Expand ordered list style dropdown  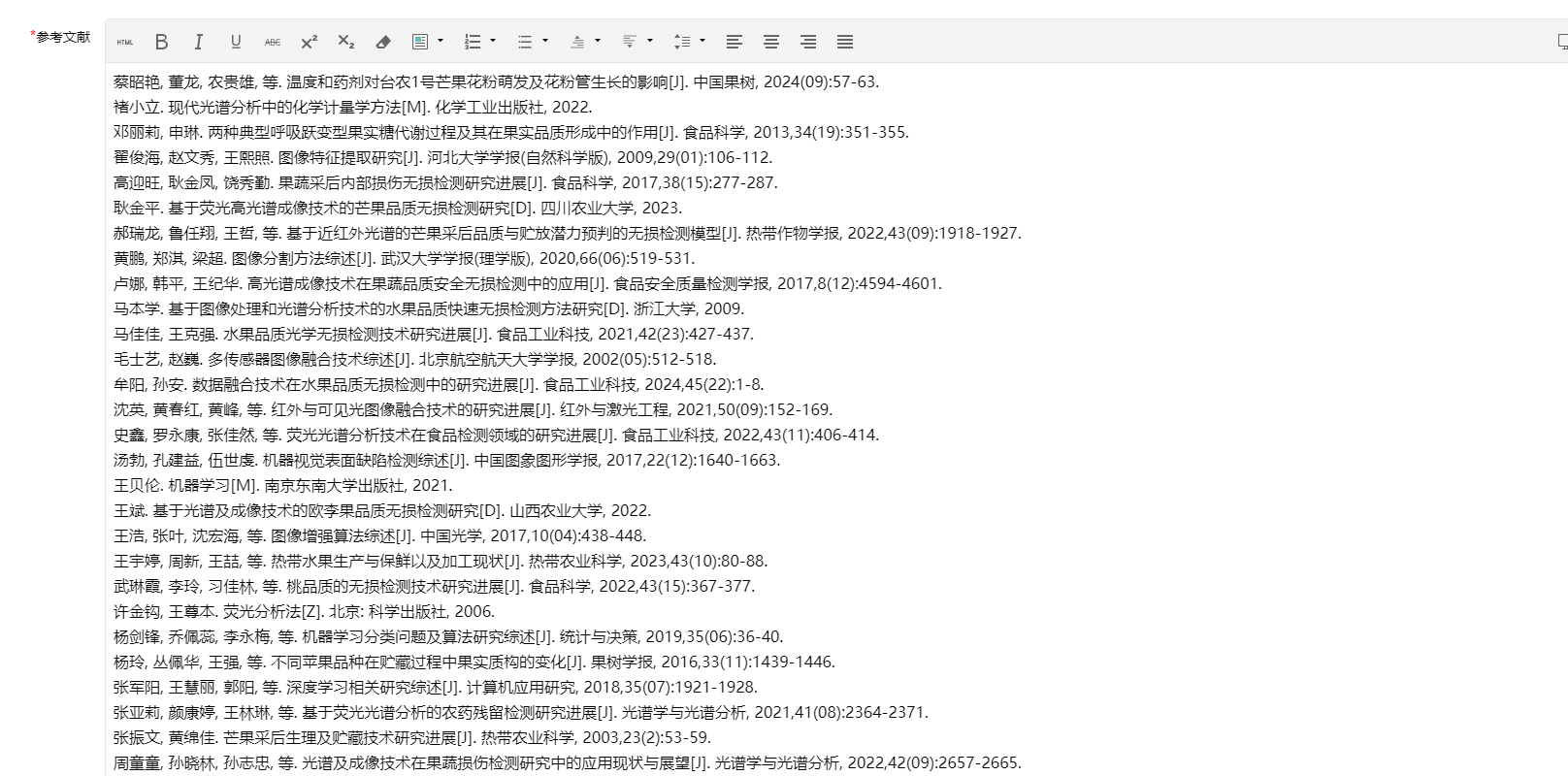(x=493, y=42)
